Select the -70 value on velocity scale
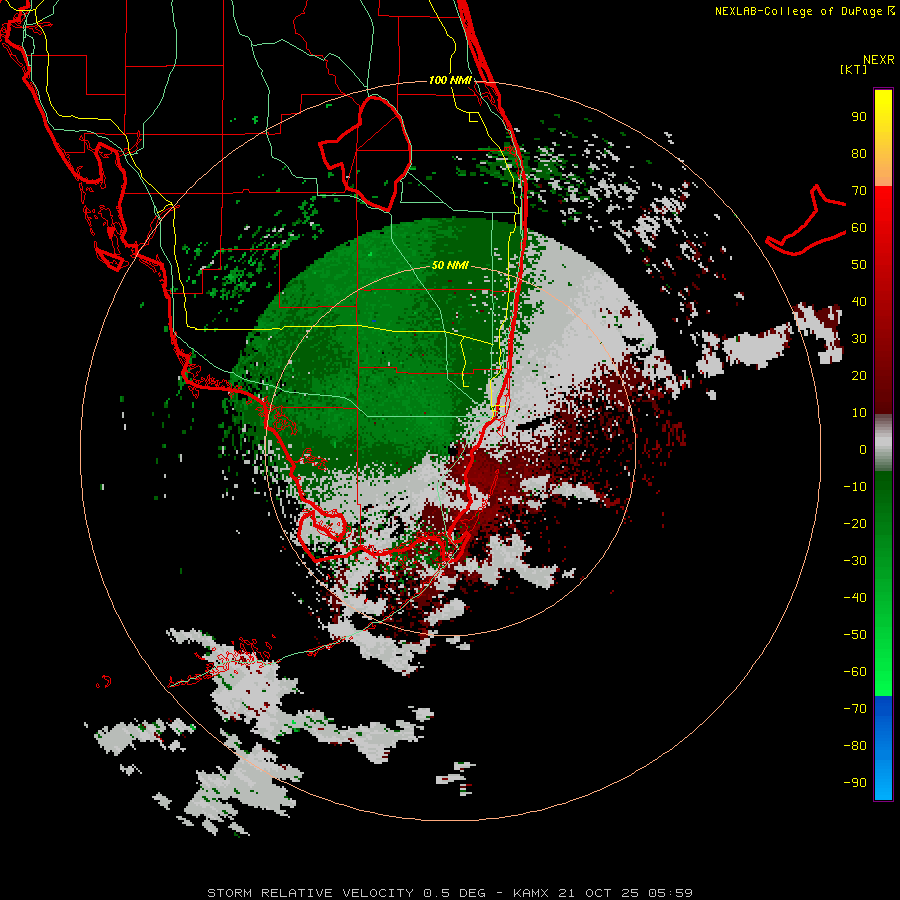900x900 pixels. point(855,708)
